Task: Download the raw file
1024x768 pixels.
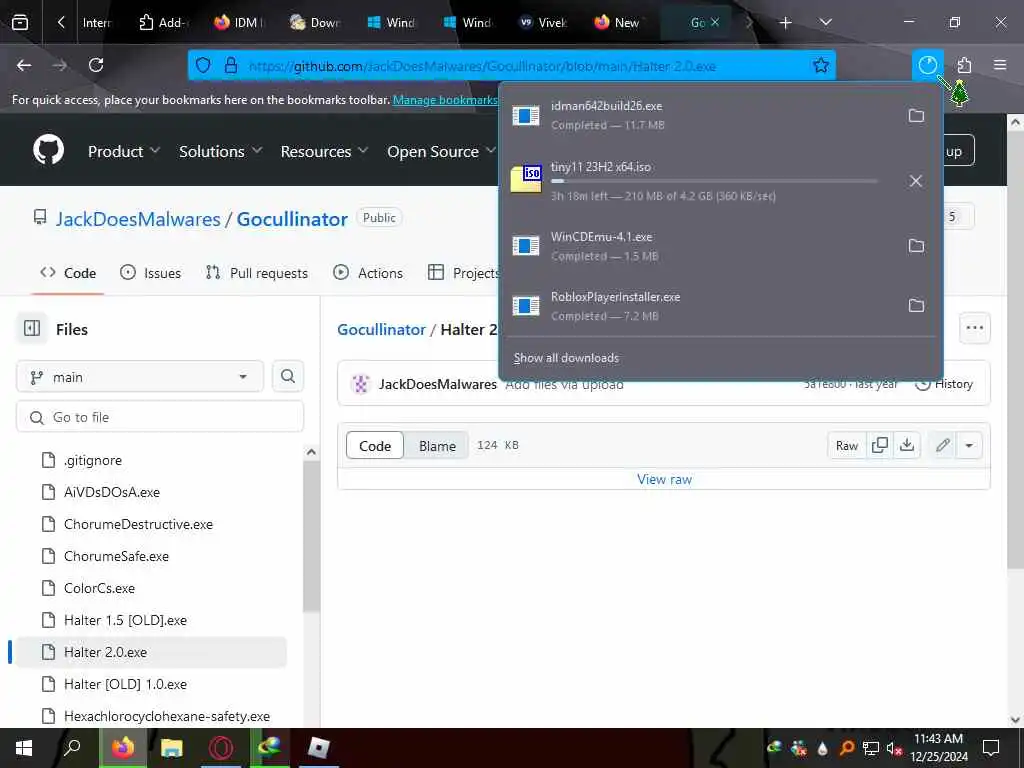Action: (906, 445)
